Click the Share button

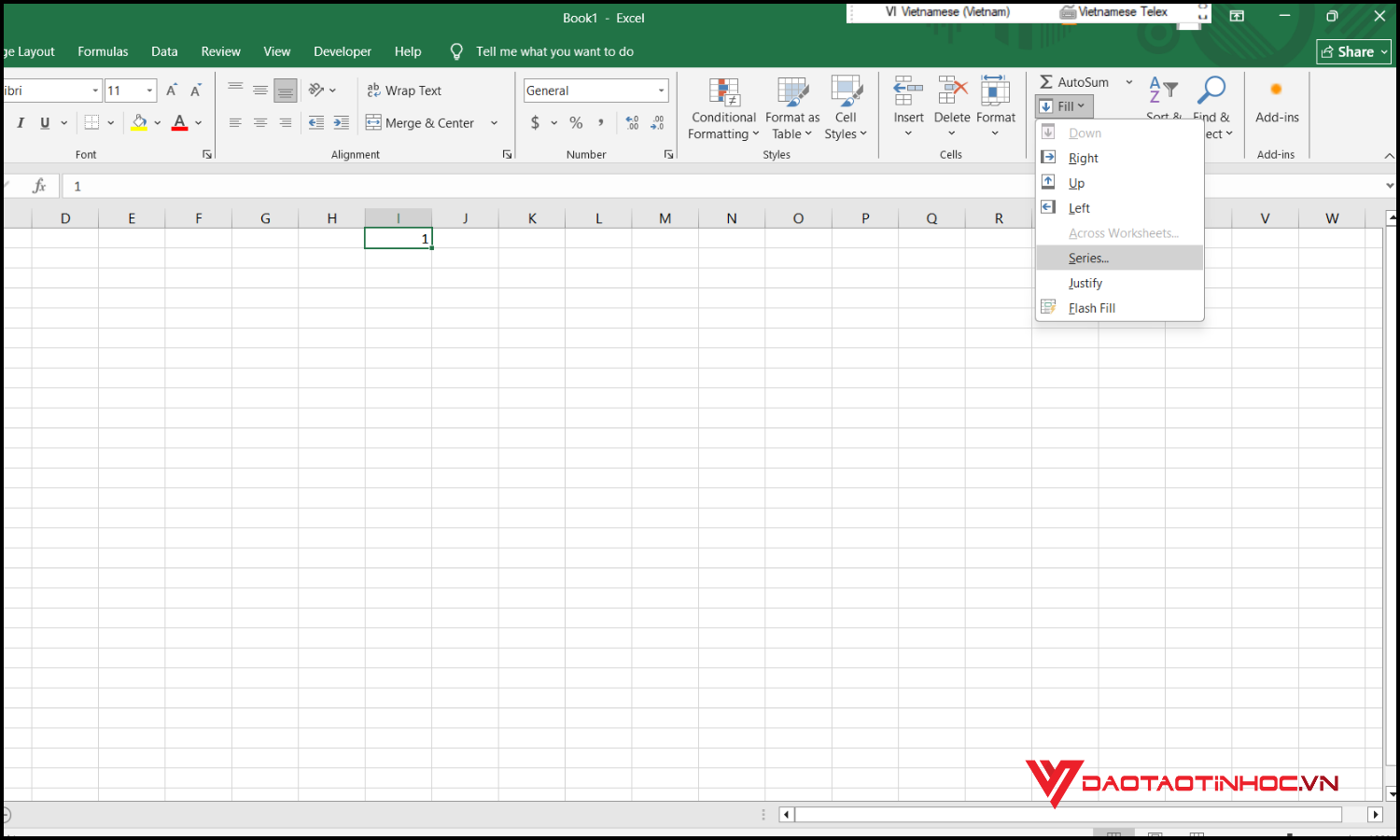(1352, 51)
